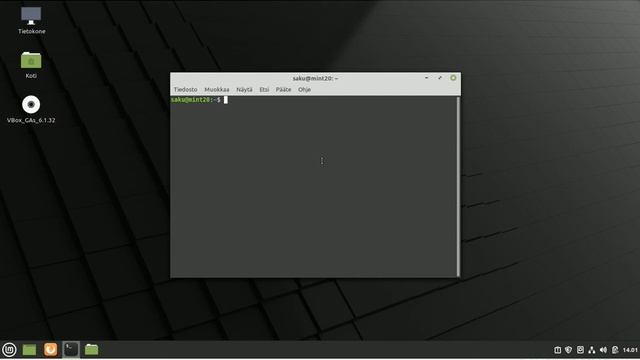Open the Etsi menu
640x360 pixels.
(264, 89)
